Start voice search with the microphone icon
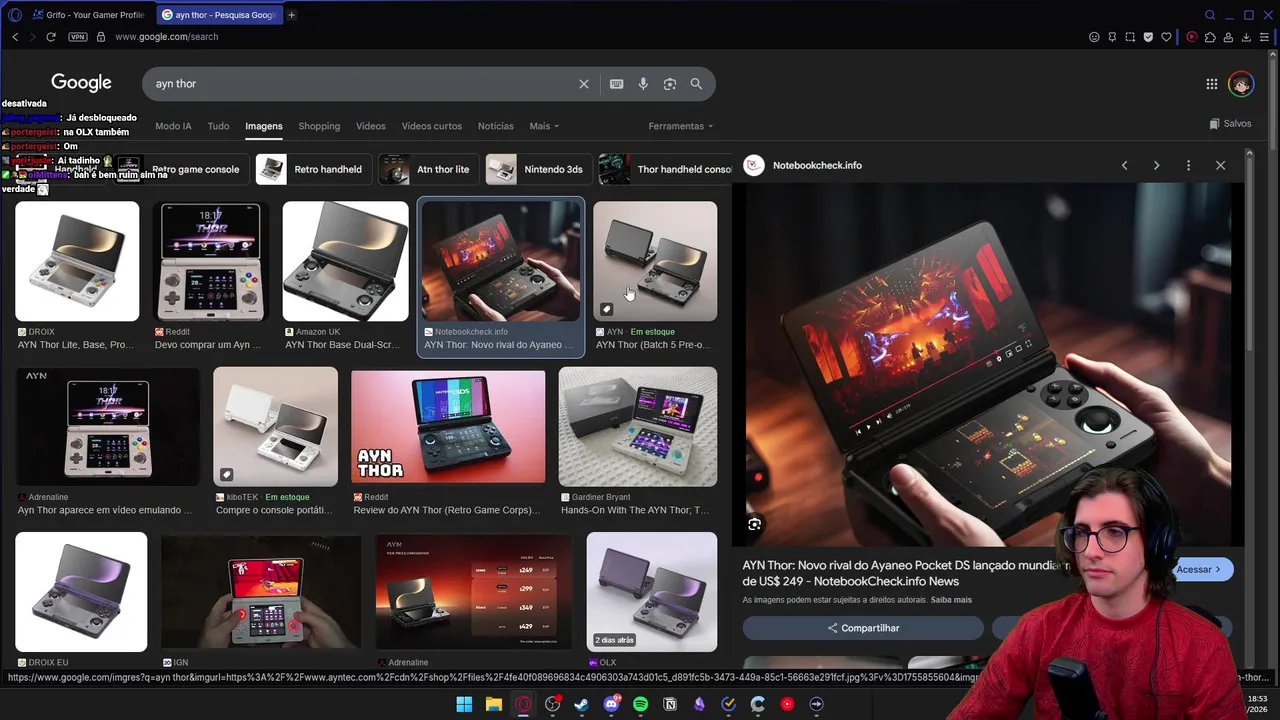 pyautogui.click(x=643, y=84)
